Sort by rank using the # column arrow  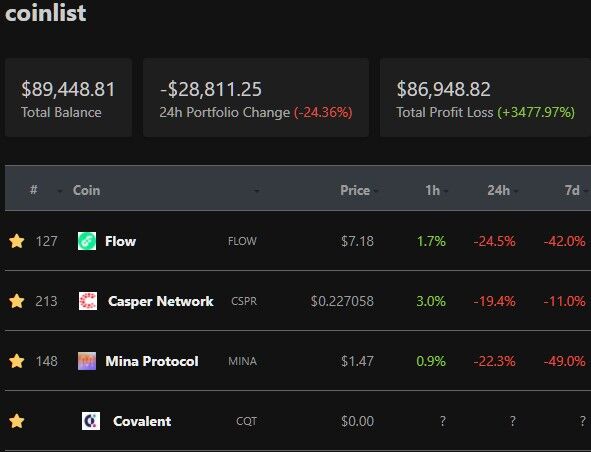(60, 192)
